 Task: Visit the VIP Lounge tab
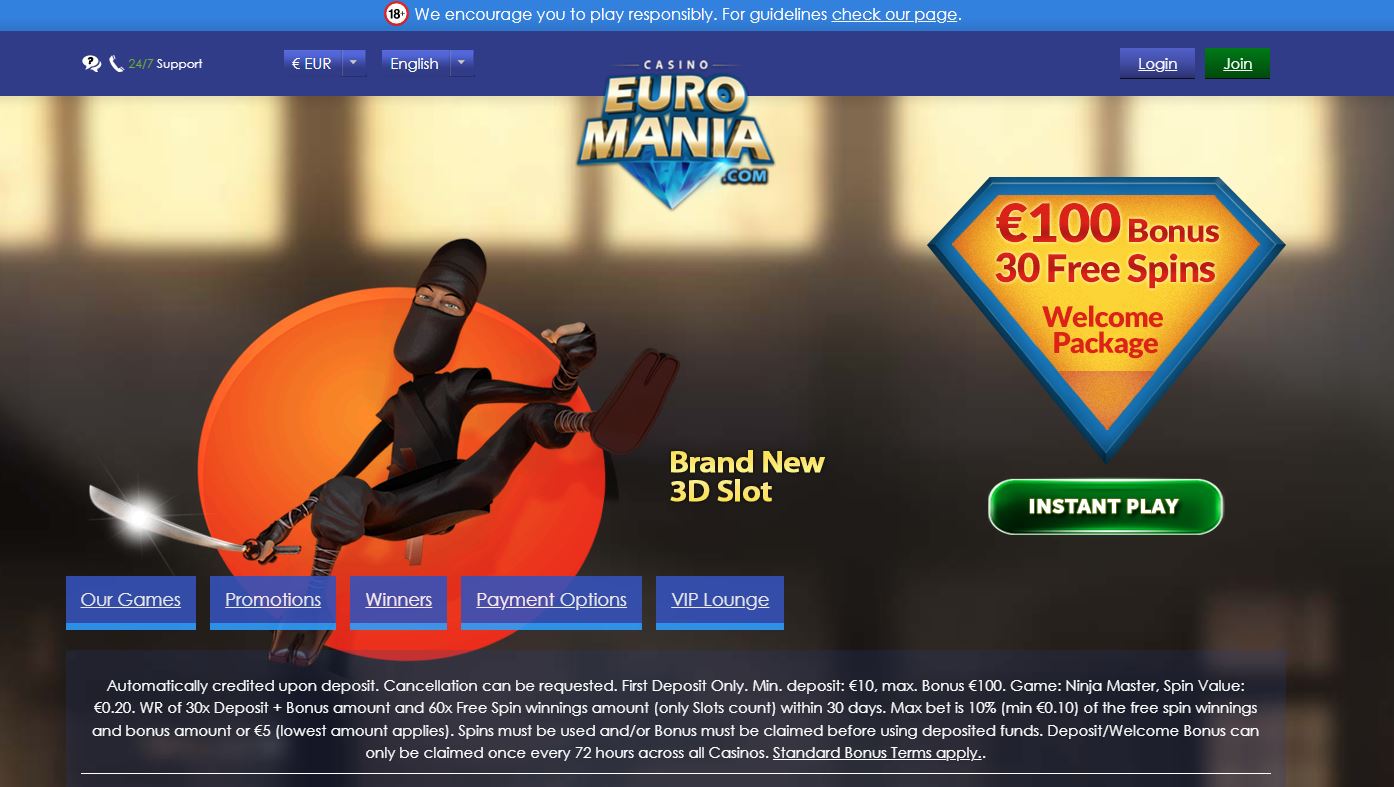(720, 601)
